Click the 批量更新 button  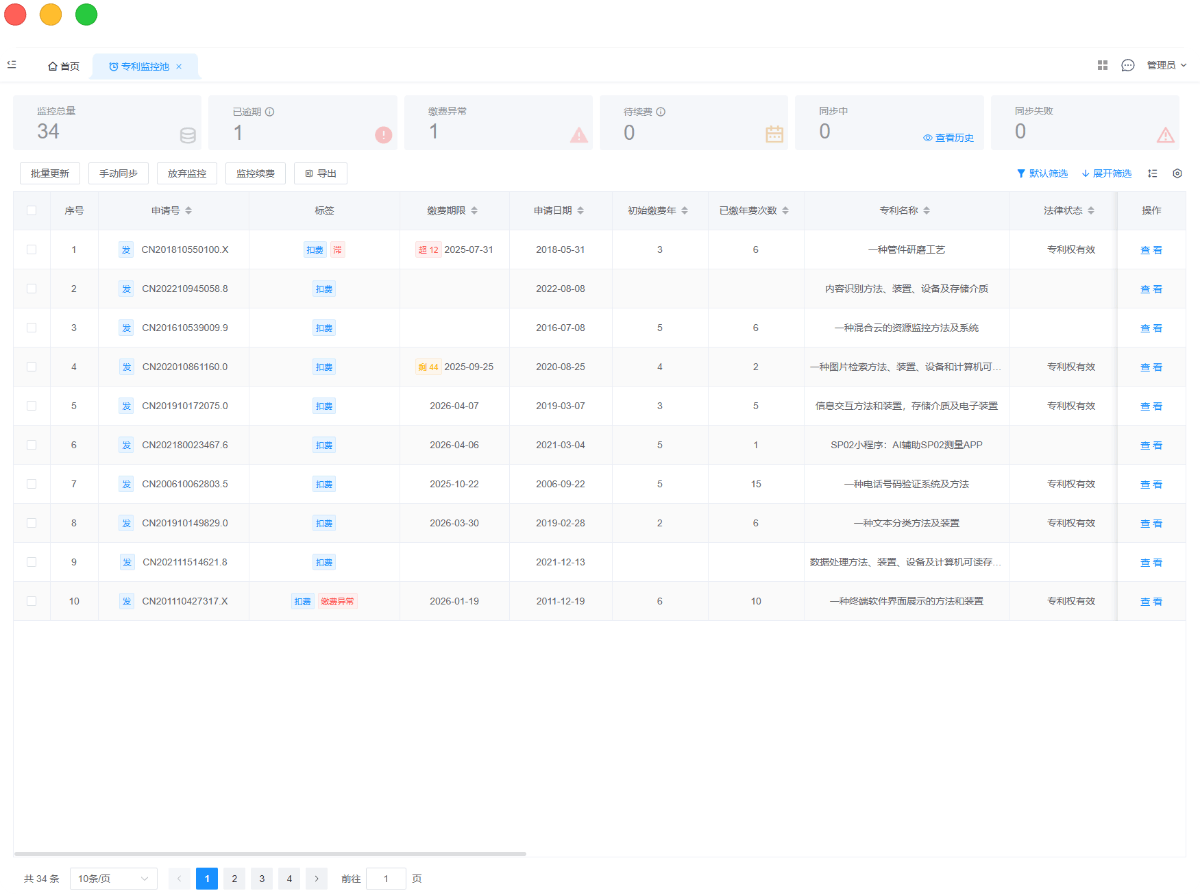coord(50,172)
